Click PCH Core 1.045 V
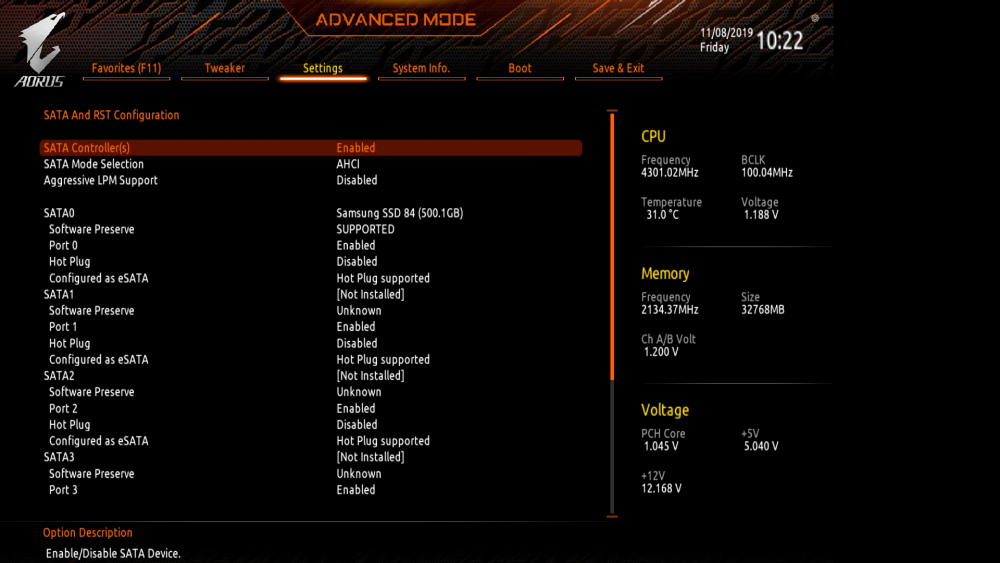The width and height of the screenshot is (1000, 563). tap(661, 446)
